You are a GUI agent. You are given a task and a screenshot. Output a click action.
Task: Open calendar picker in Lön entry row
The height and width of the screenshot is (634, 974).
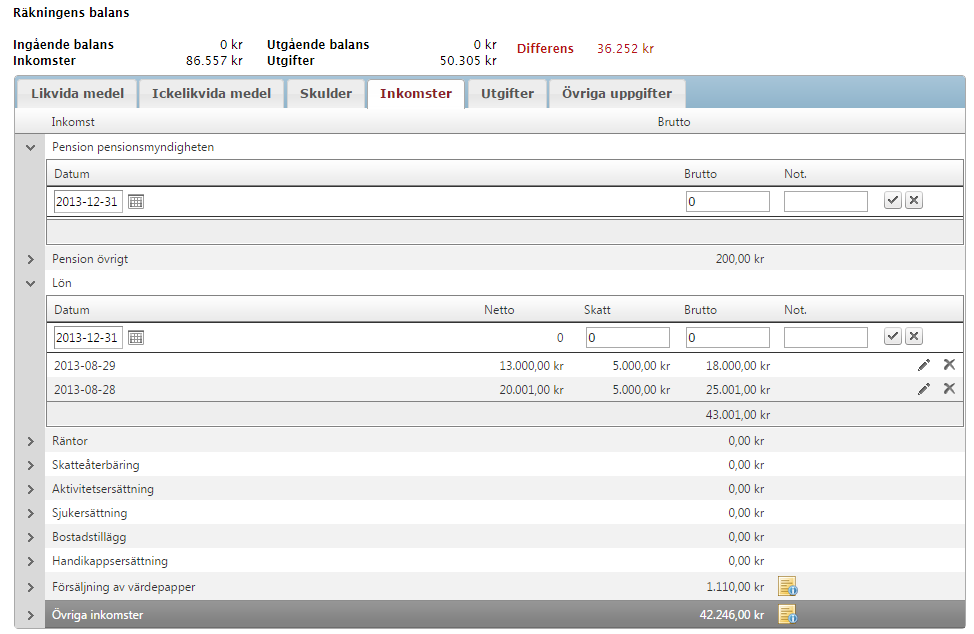point(135,338)
